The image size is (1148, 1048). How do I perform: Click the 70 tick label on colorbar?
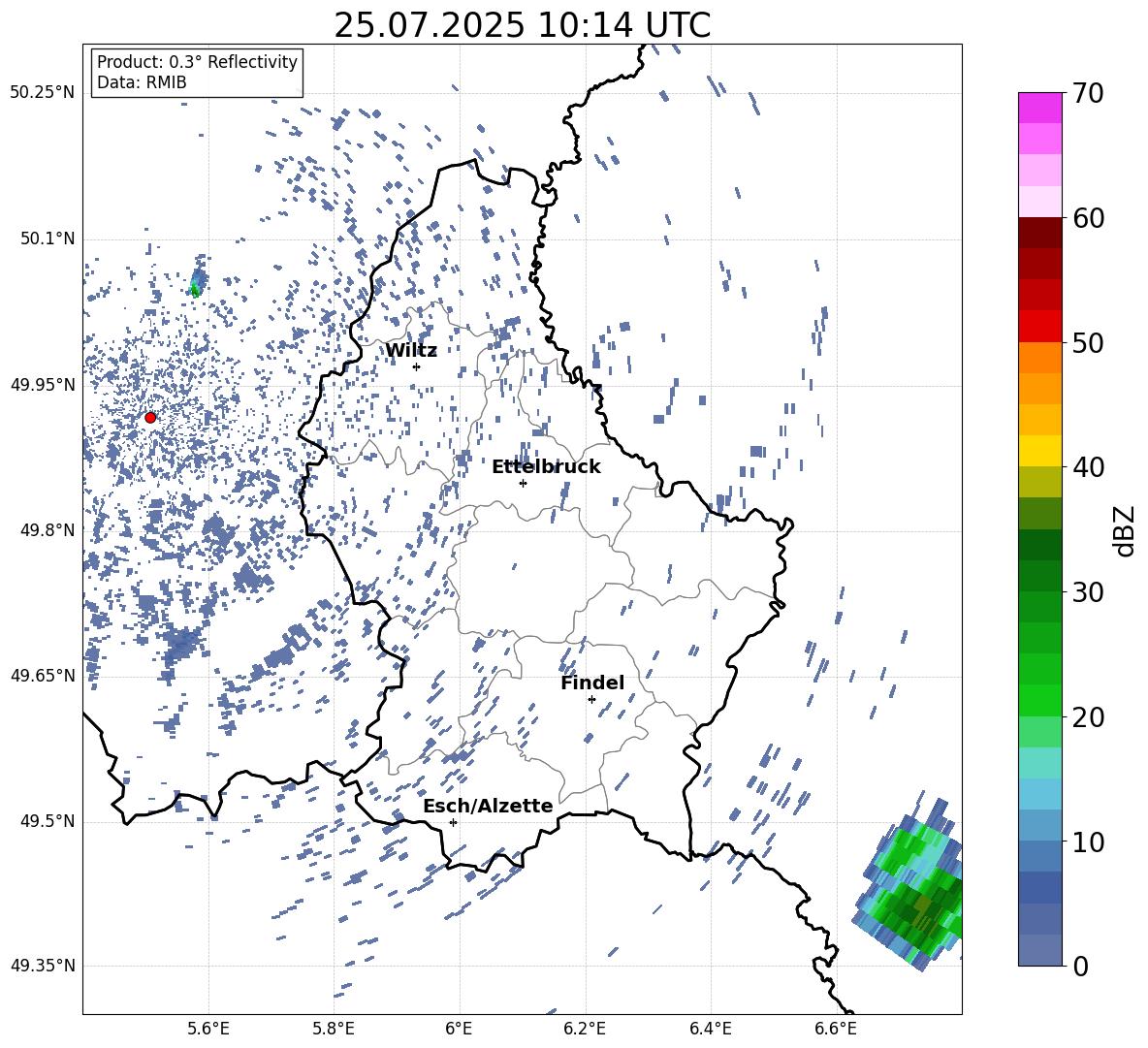click(x=1088, y=93)
